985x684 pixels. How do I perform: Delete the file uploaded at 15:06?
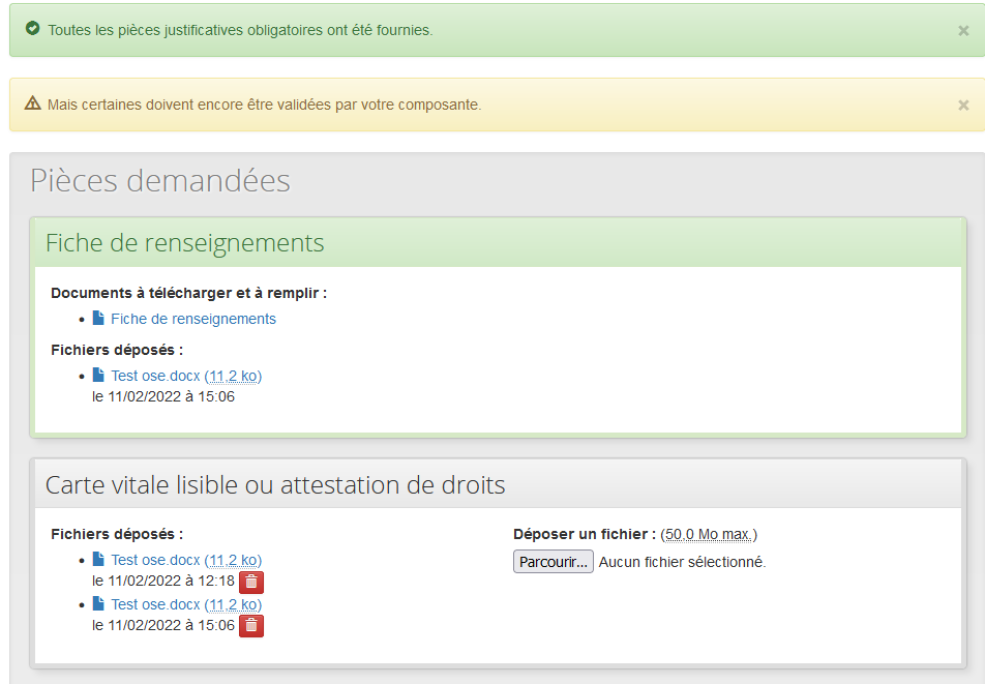pos(251,626)
